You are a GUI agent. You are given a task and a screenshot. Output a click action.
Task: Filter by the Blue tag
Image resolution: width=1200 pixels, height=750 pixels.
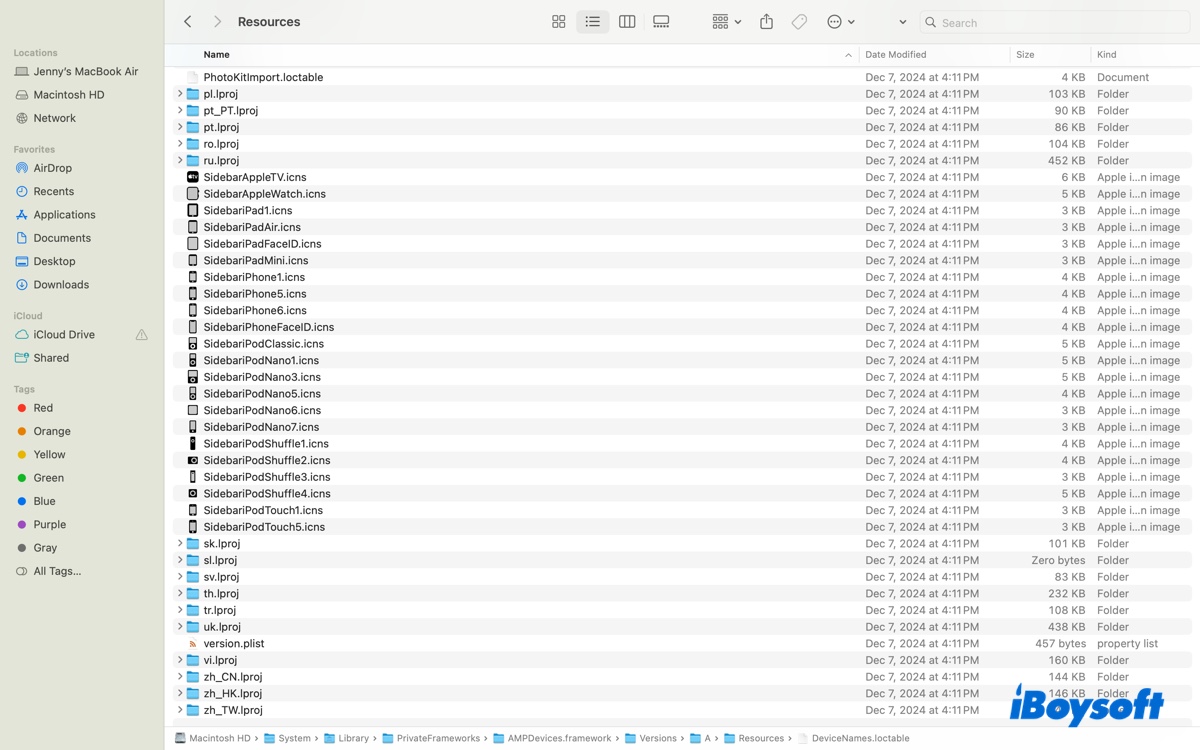(x=44, y=501)
